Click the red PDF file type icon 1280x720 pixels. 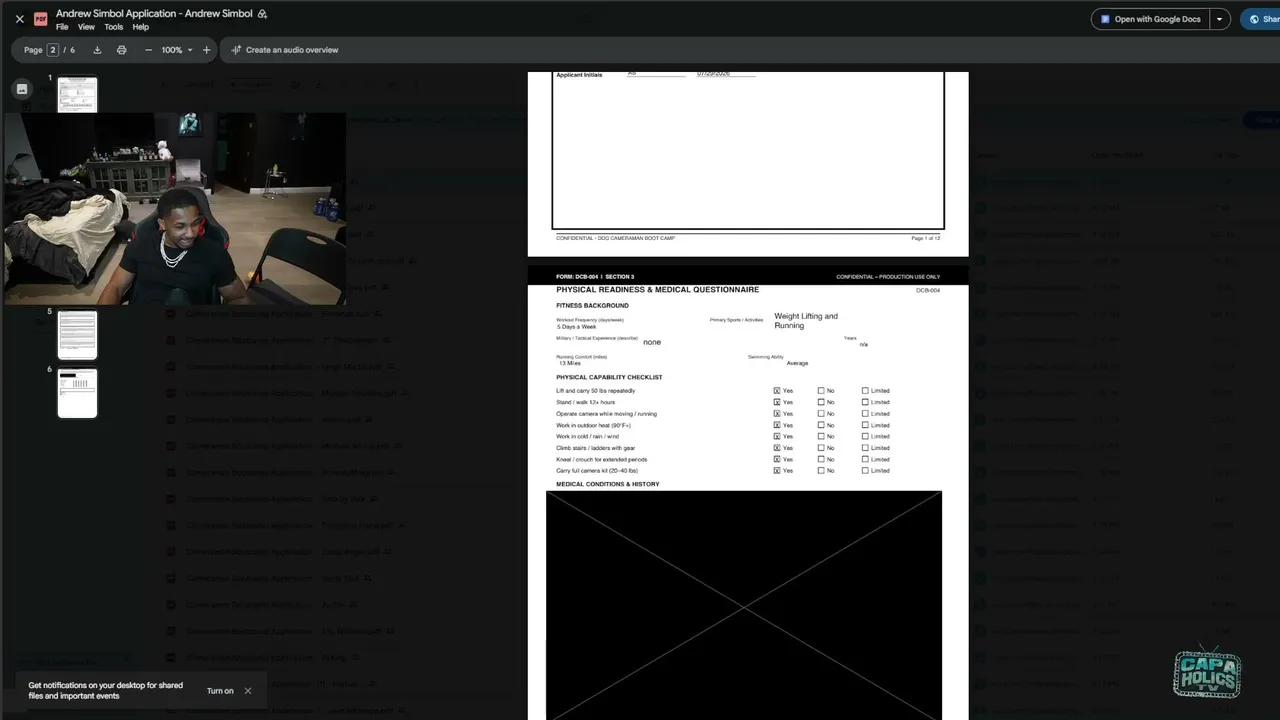click(41, 19)
